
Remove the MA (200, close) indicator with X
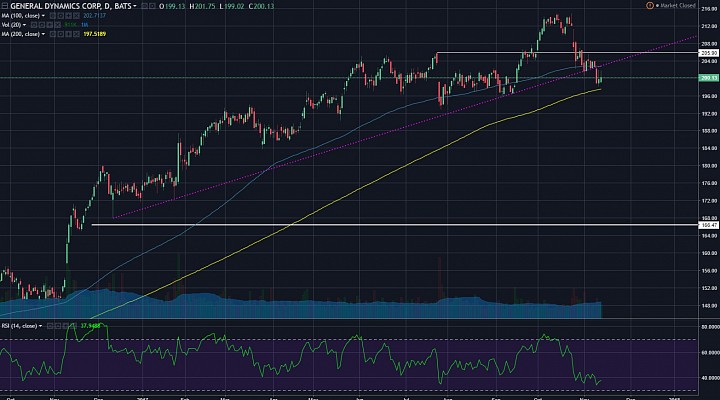[x=76, y=34]
